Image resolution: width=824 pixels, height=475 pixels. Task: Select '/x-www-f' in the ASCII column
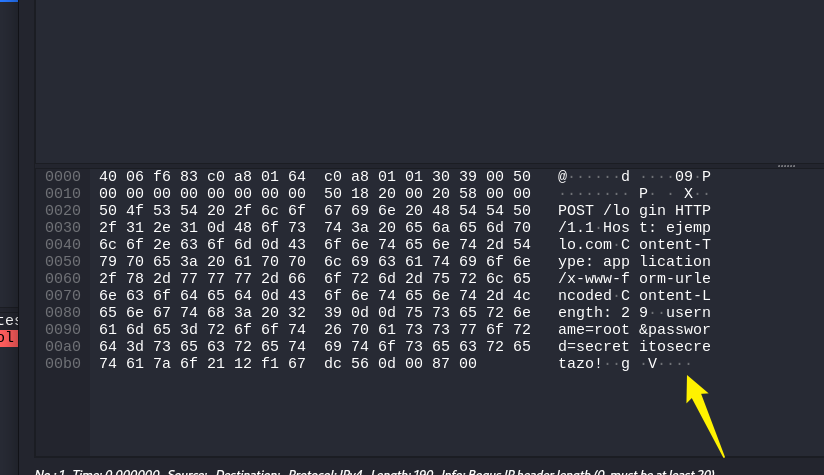click(593, 278)
